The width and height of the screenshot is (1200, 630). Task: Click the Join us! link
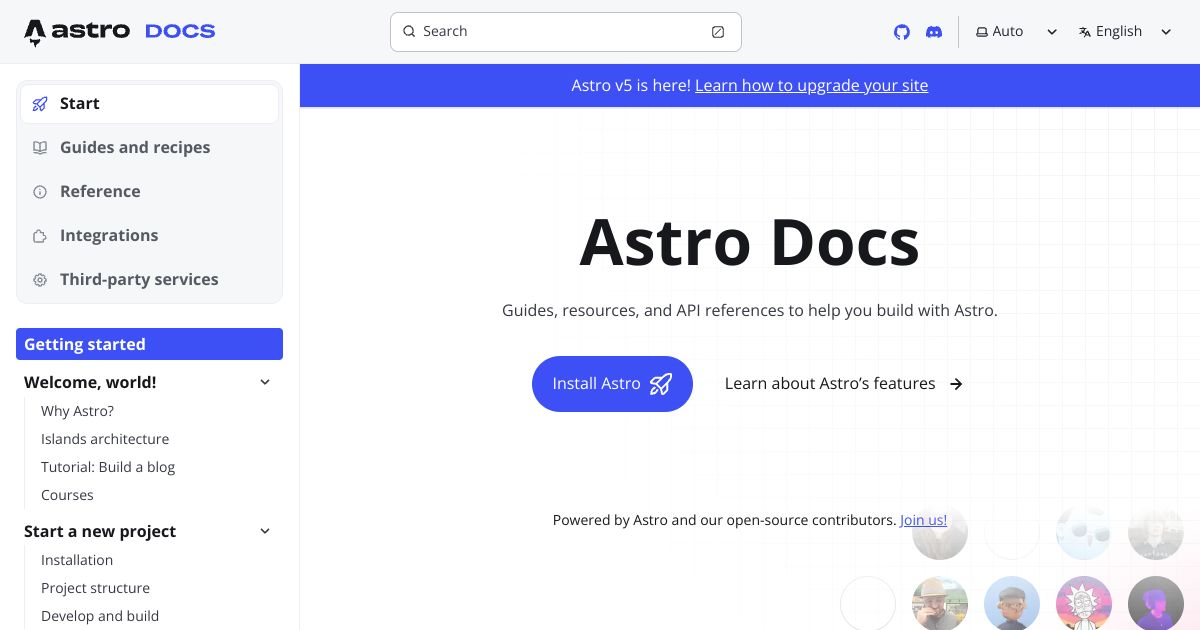(x=923, y=520)
